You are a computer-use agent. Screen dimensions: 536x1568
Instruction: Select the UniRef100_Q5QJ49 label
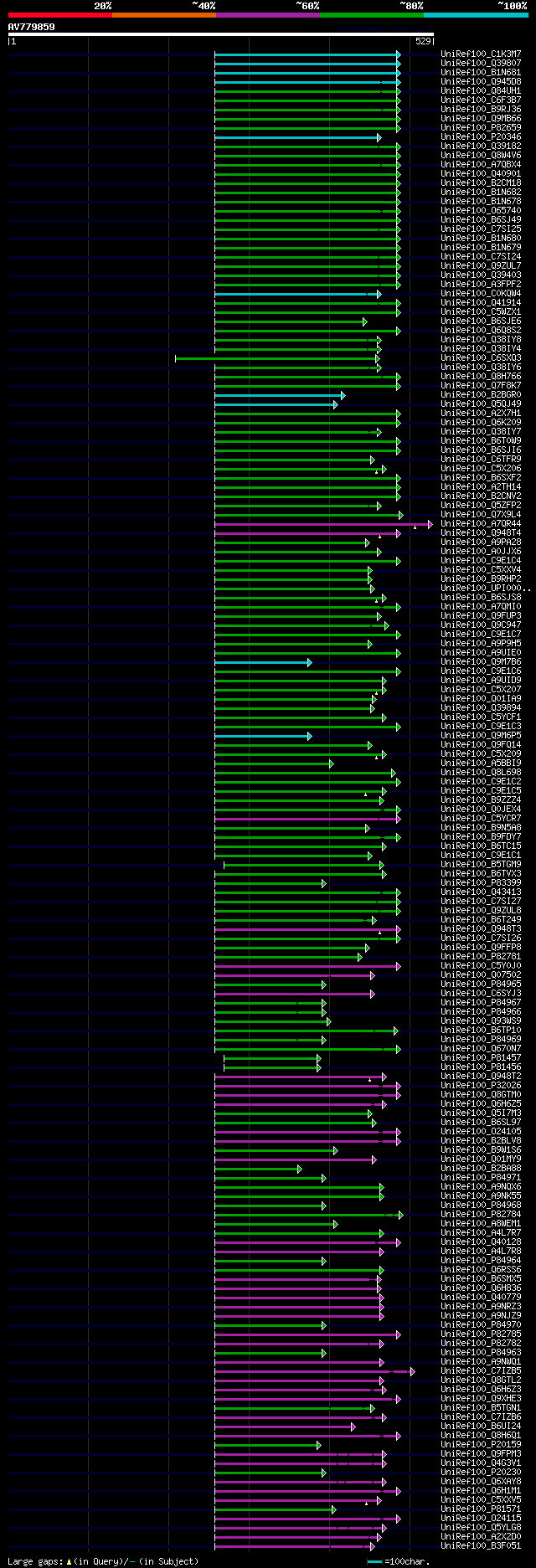click(481, 404)
